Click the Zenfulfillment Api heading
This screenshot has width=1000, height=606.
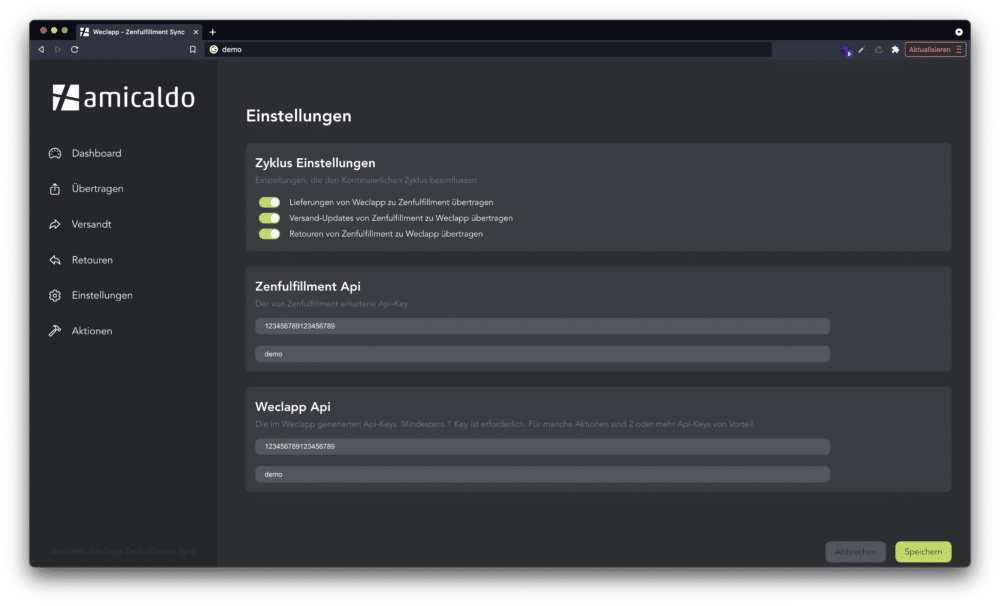coord(307,287)
